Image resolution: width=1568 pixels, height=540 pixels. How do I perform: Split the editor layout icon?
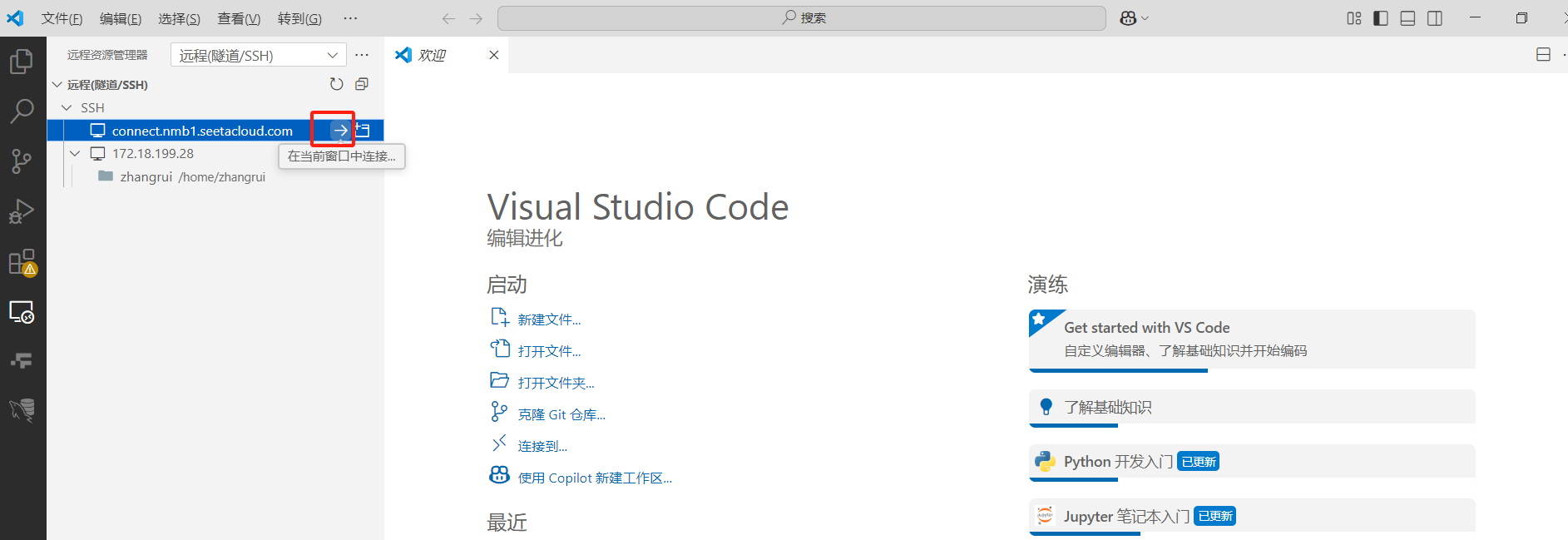pos(1543,55)
